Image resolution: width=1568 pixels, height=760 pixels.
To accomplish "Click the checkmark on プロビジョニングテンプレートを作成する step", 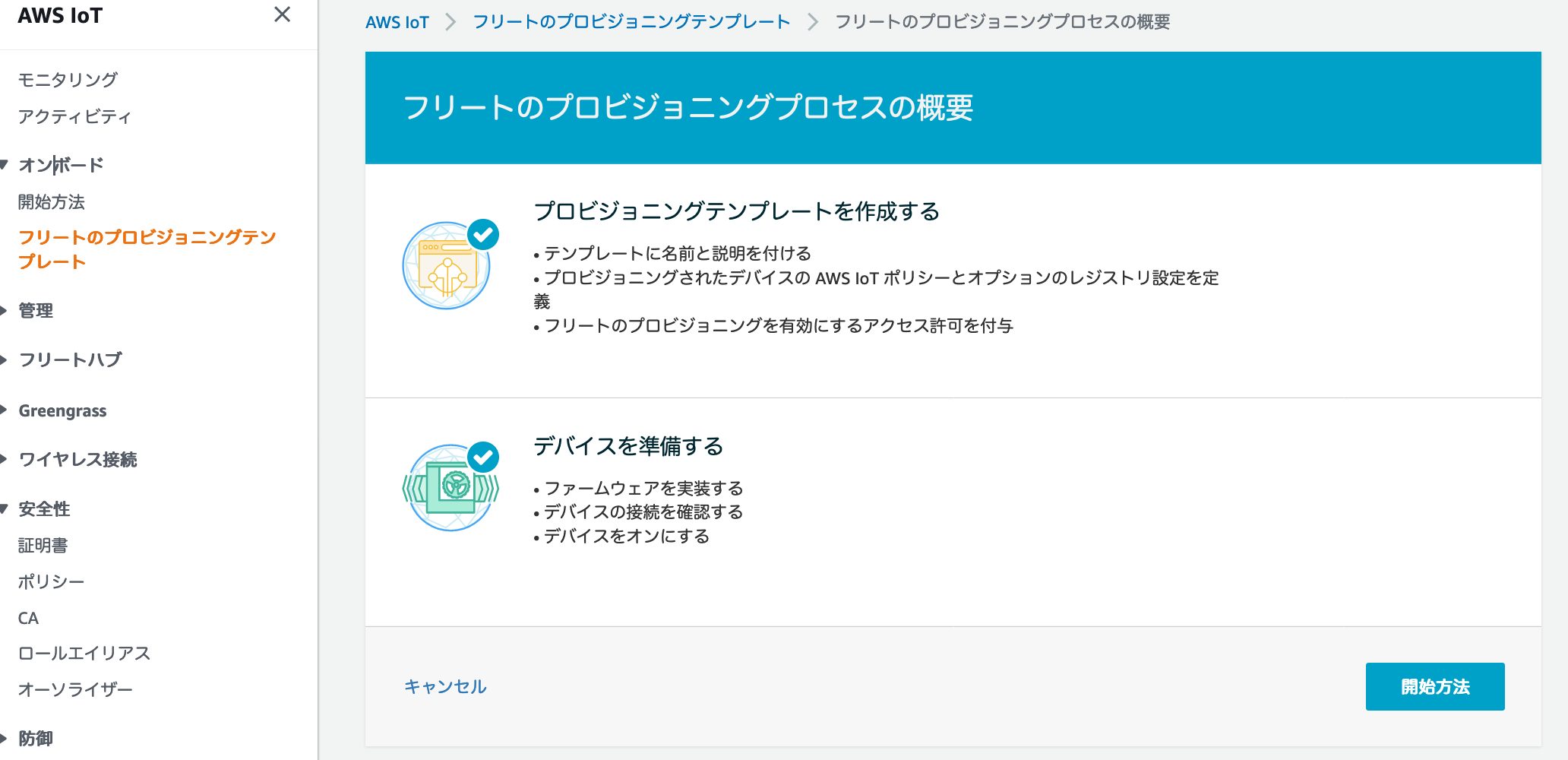I will pos(484,235).
